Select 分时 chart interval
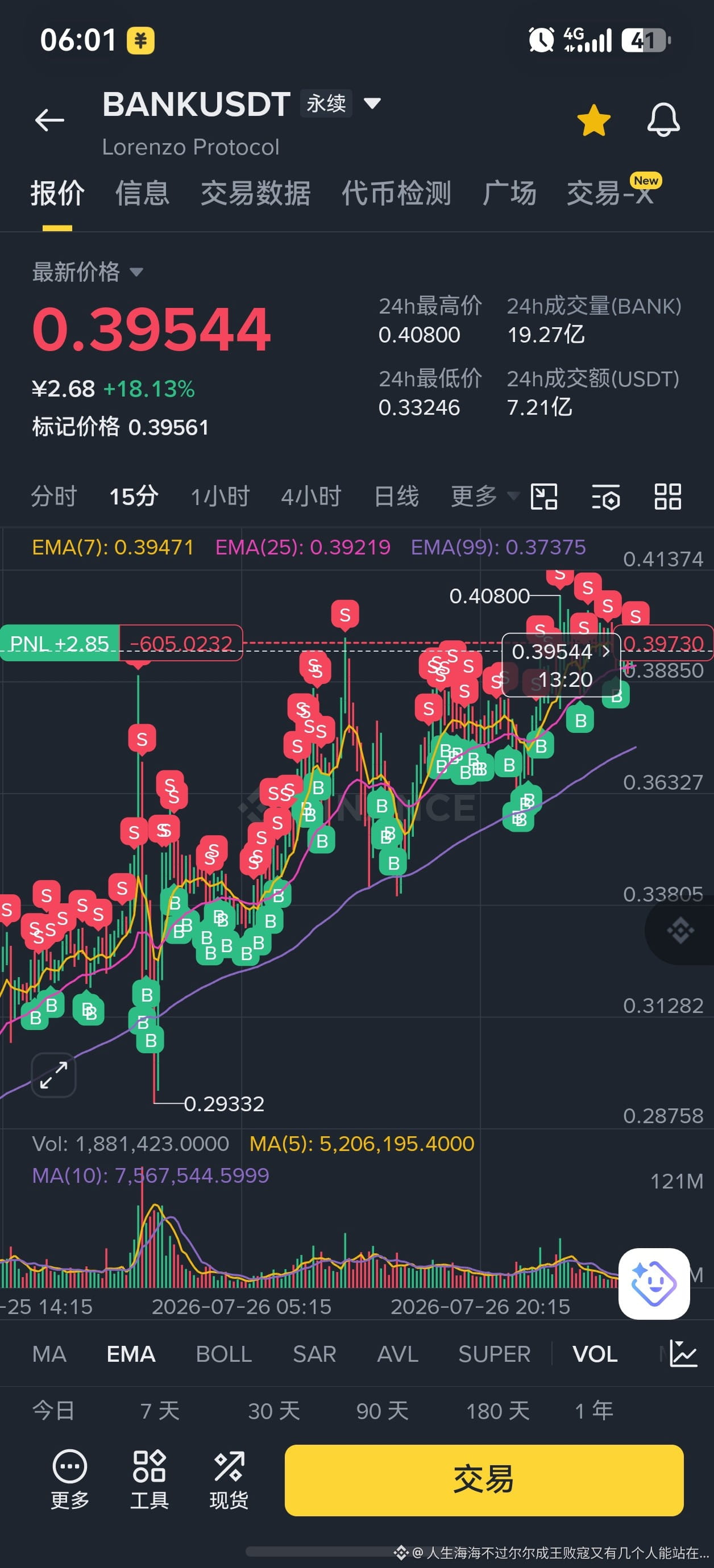Image resolution: width=714 pixels, height=1568 pixels. [x=53, y=496]
